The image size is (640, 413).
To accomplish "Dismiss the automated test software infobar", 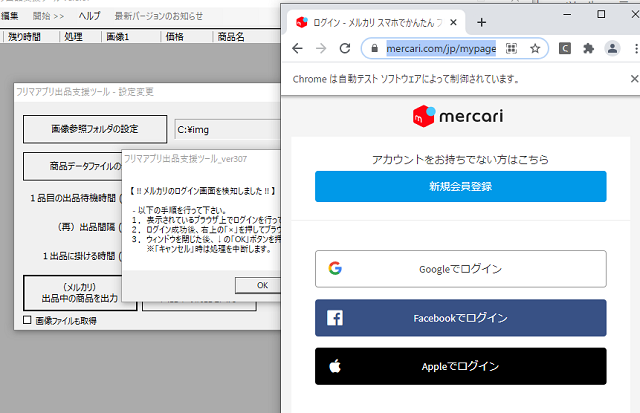I will coord(634,79).
